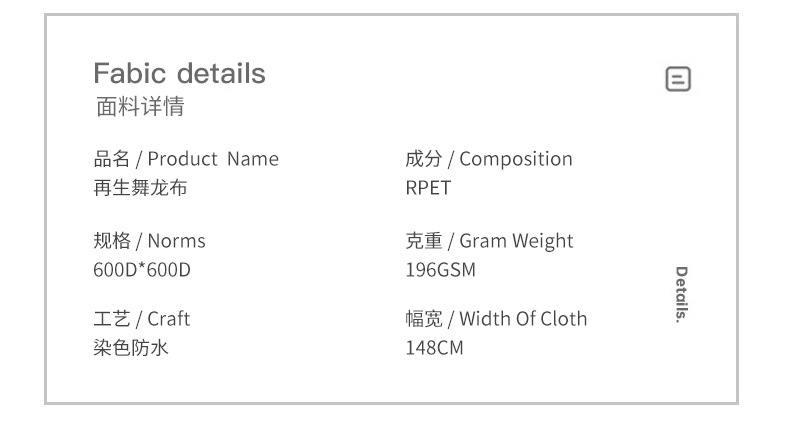Click the 克重 Chinese characters
Image resolution: width=790 pixels, height=425 pixels.
click(423, 241)
